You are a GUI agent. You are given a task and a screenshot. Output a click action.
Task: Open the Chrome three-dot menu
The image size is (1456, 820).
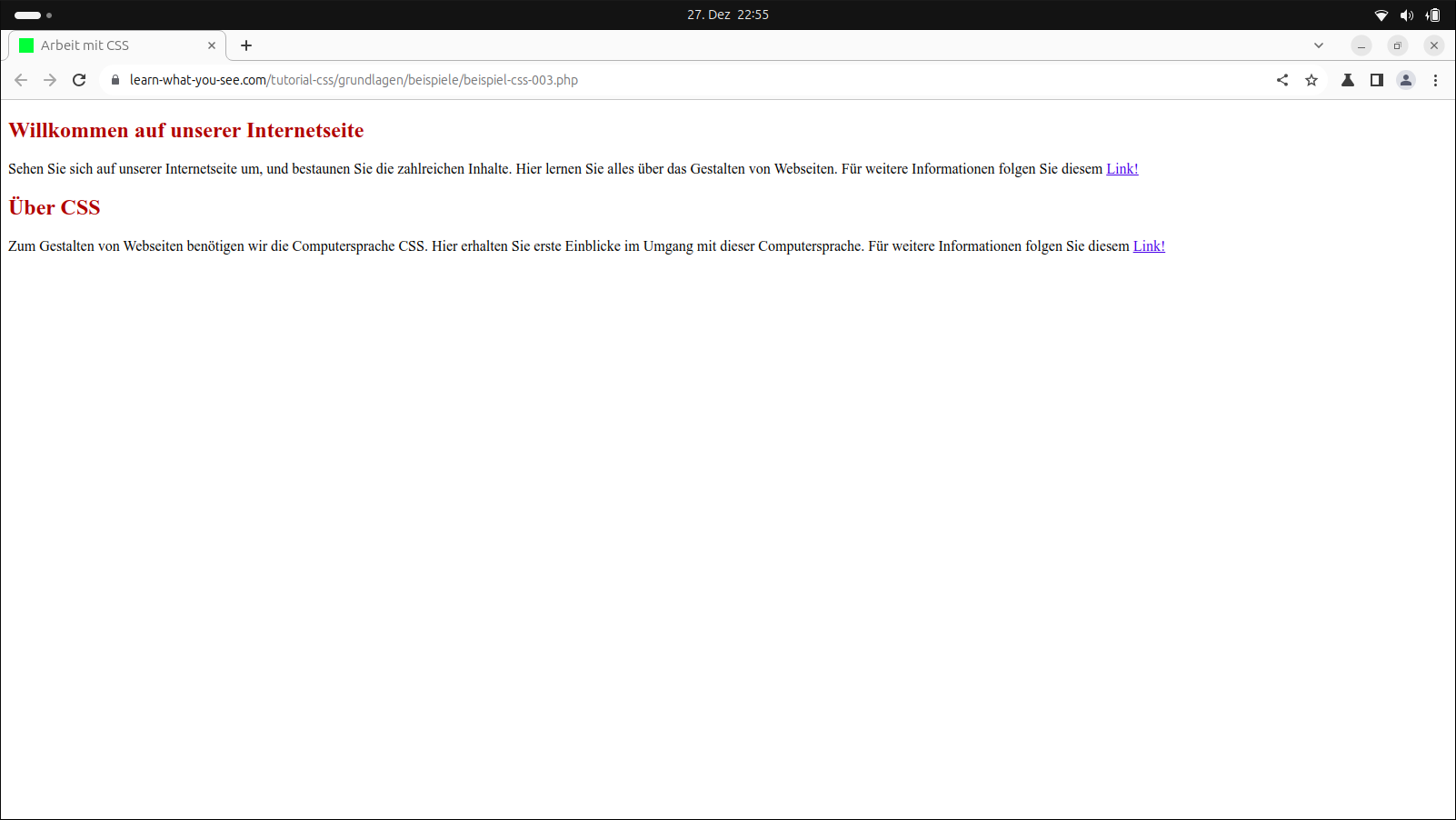(1435, 80)
